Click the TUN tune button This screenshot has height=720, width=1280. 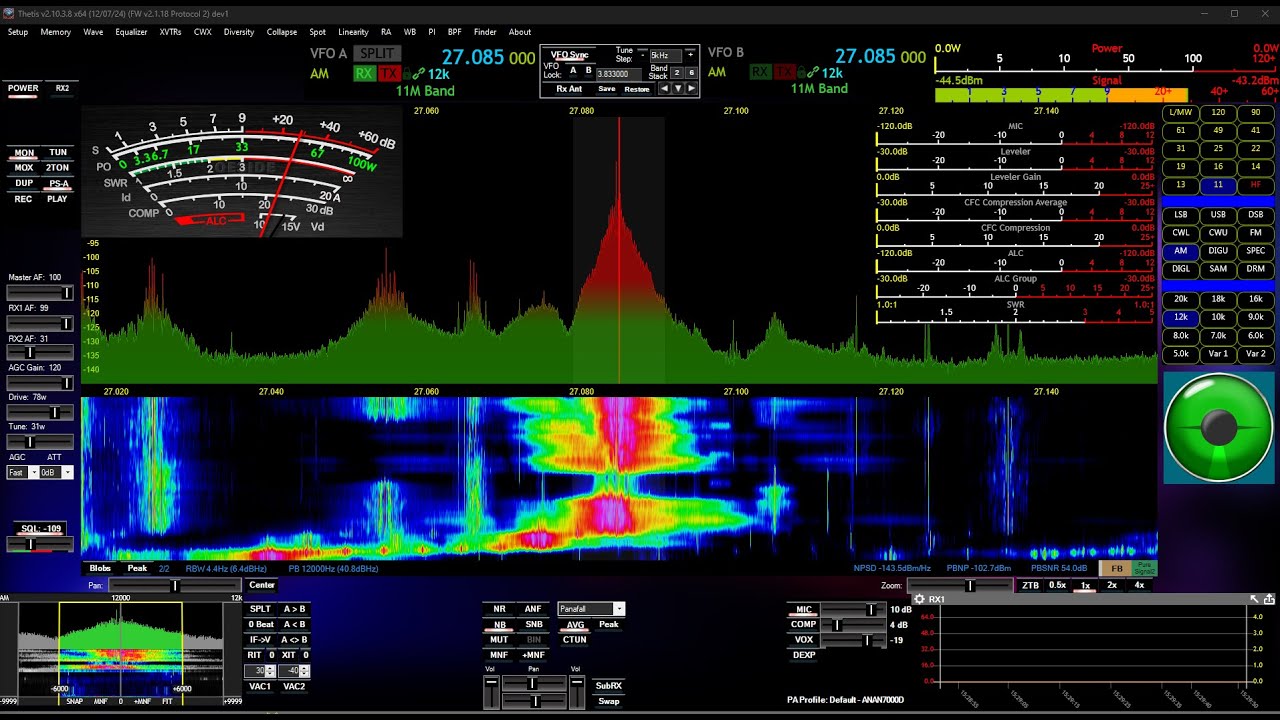coord(58,153)
